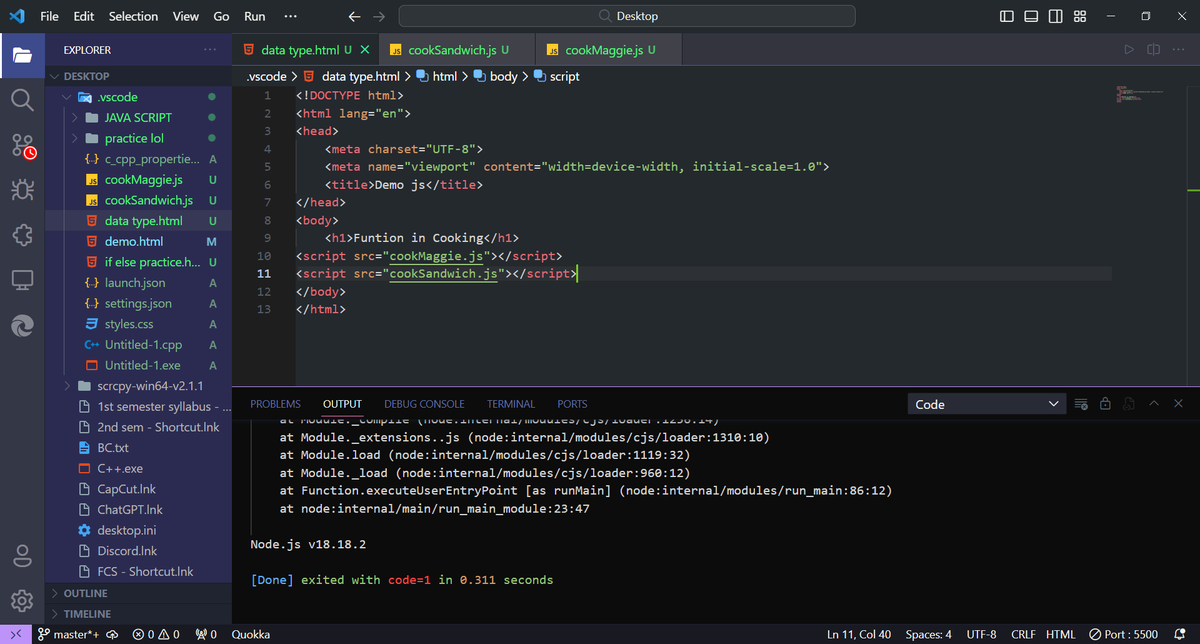Open editor More Actions ellipsis
Screen dimensions: 1200x644
pos(1177,49)
